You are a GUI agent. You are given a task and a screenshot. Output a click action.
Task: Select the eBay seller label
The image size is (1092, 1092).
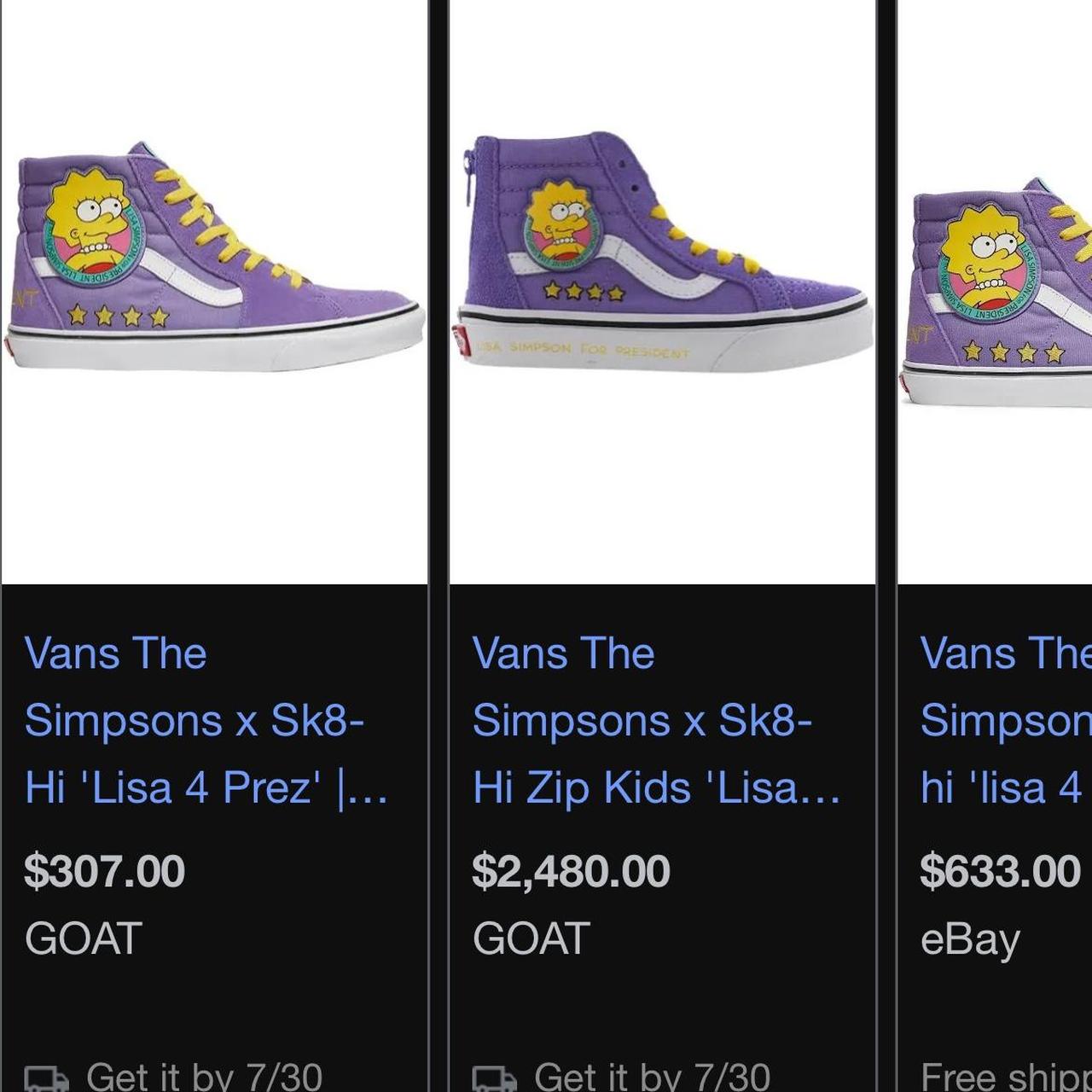click(968, 938)
